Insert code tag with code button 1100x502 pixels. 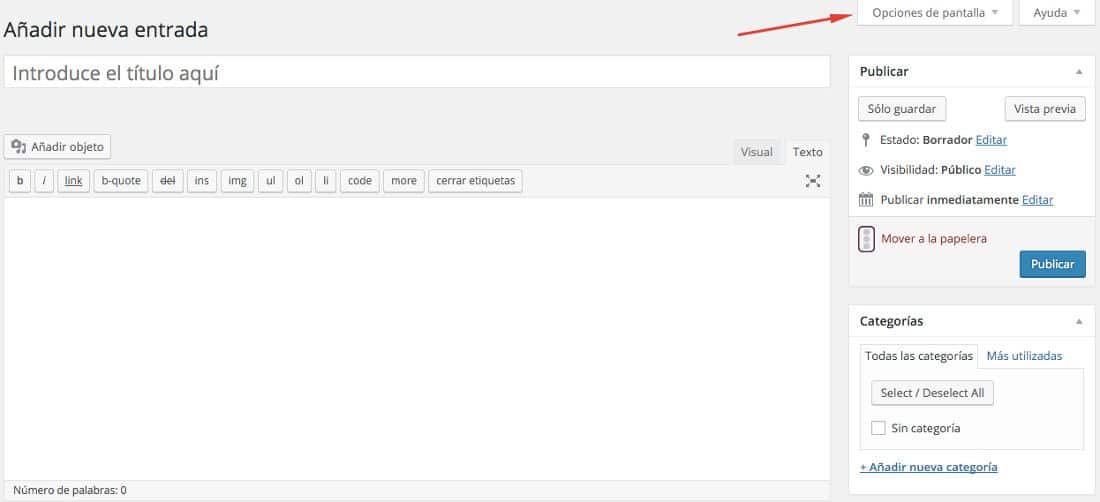click(x=360, y=181)
